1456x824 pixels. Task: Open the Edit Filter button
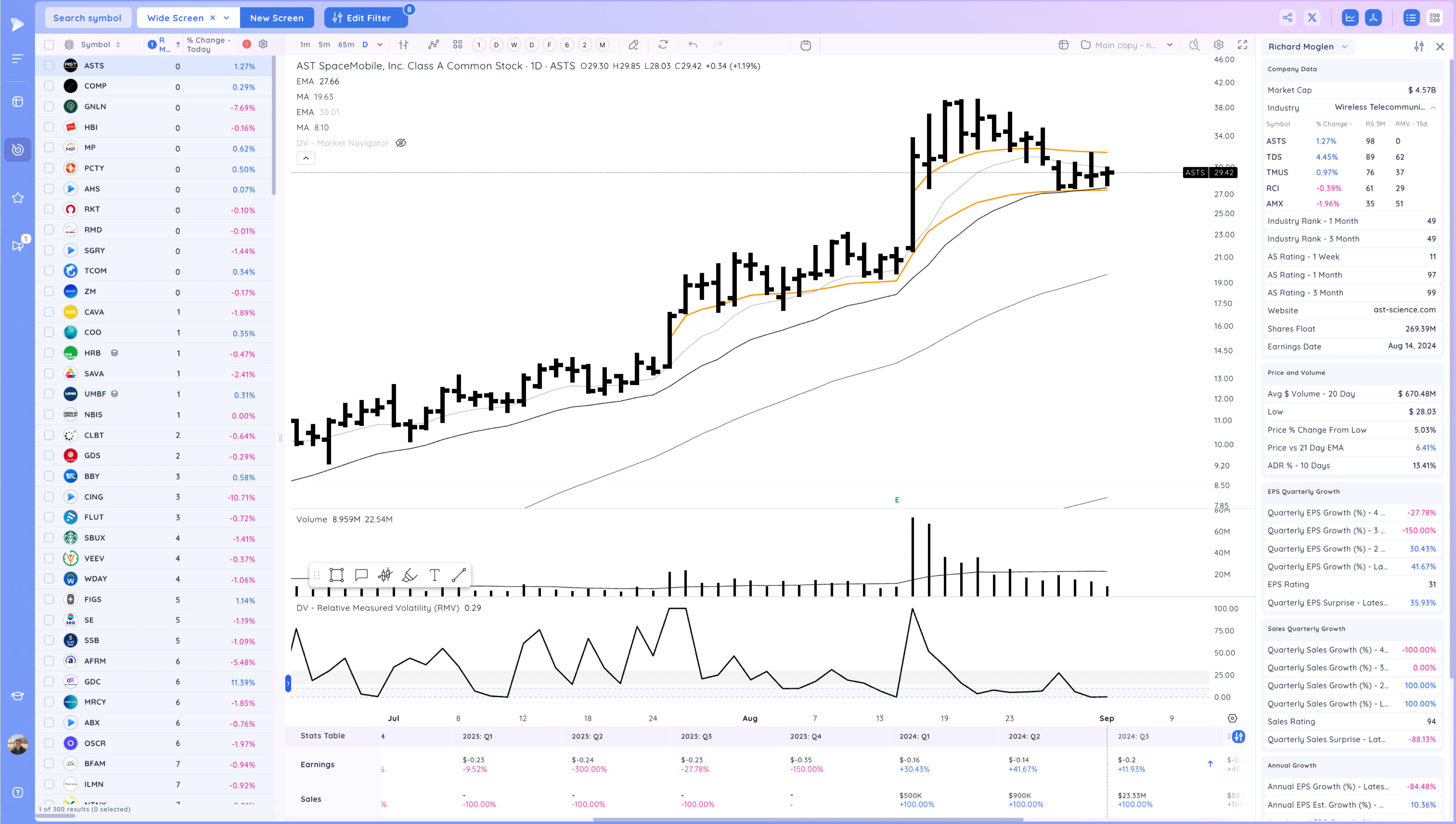365,17
